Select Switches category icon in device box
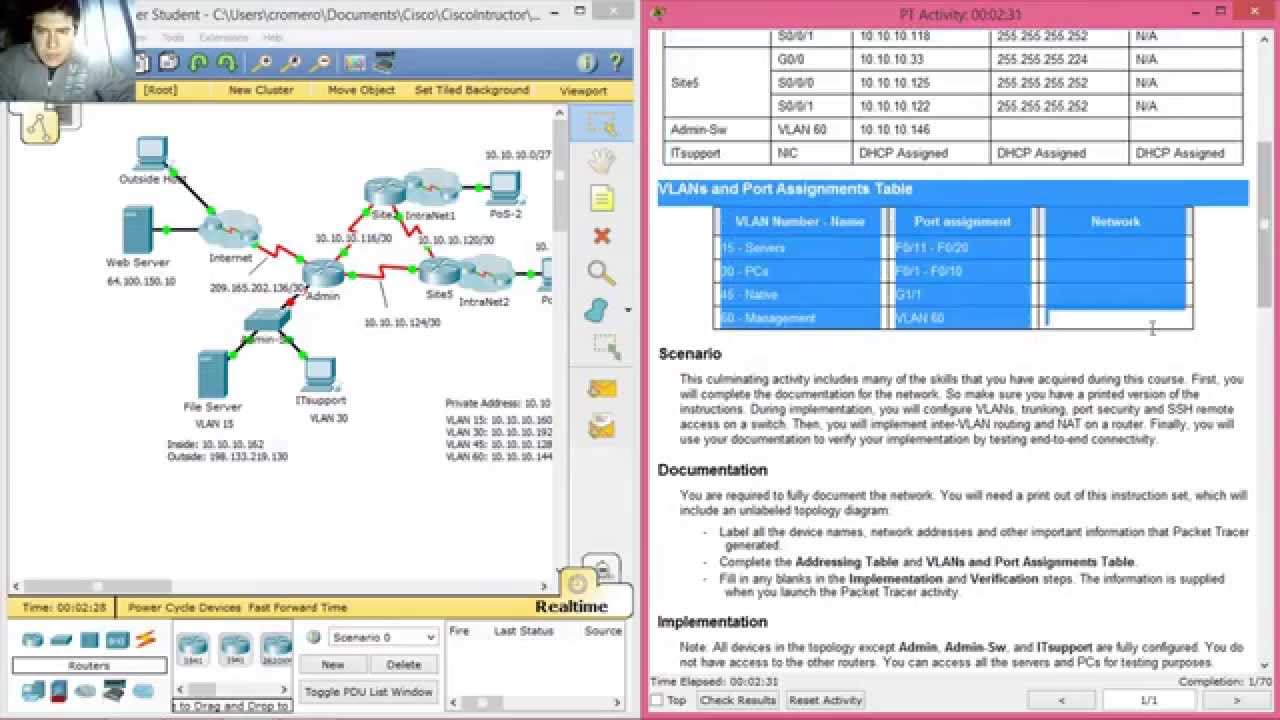 [x=61, y=640]
